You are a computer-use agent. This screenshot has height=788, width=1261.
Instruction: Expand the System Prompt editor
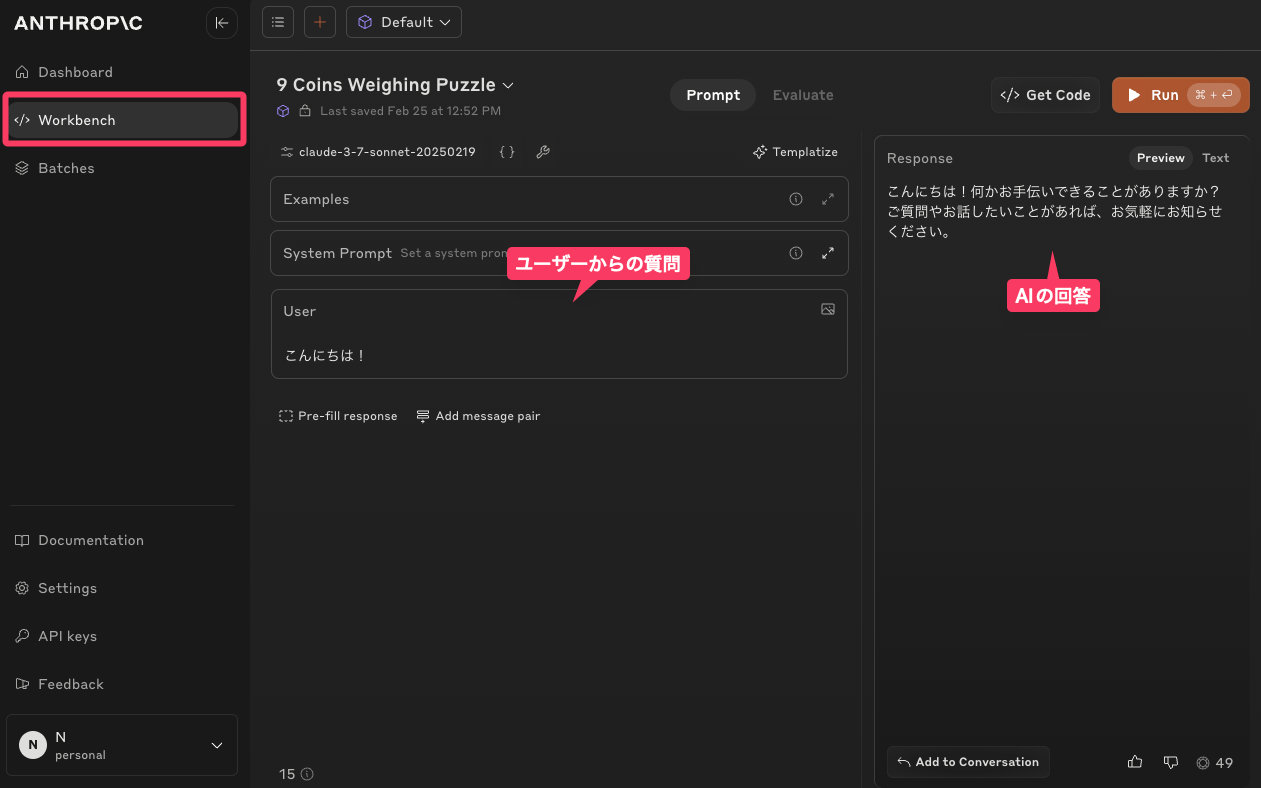(827, 253)
